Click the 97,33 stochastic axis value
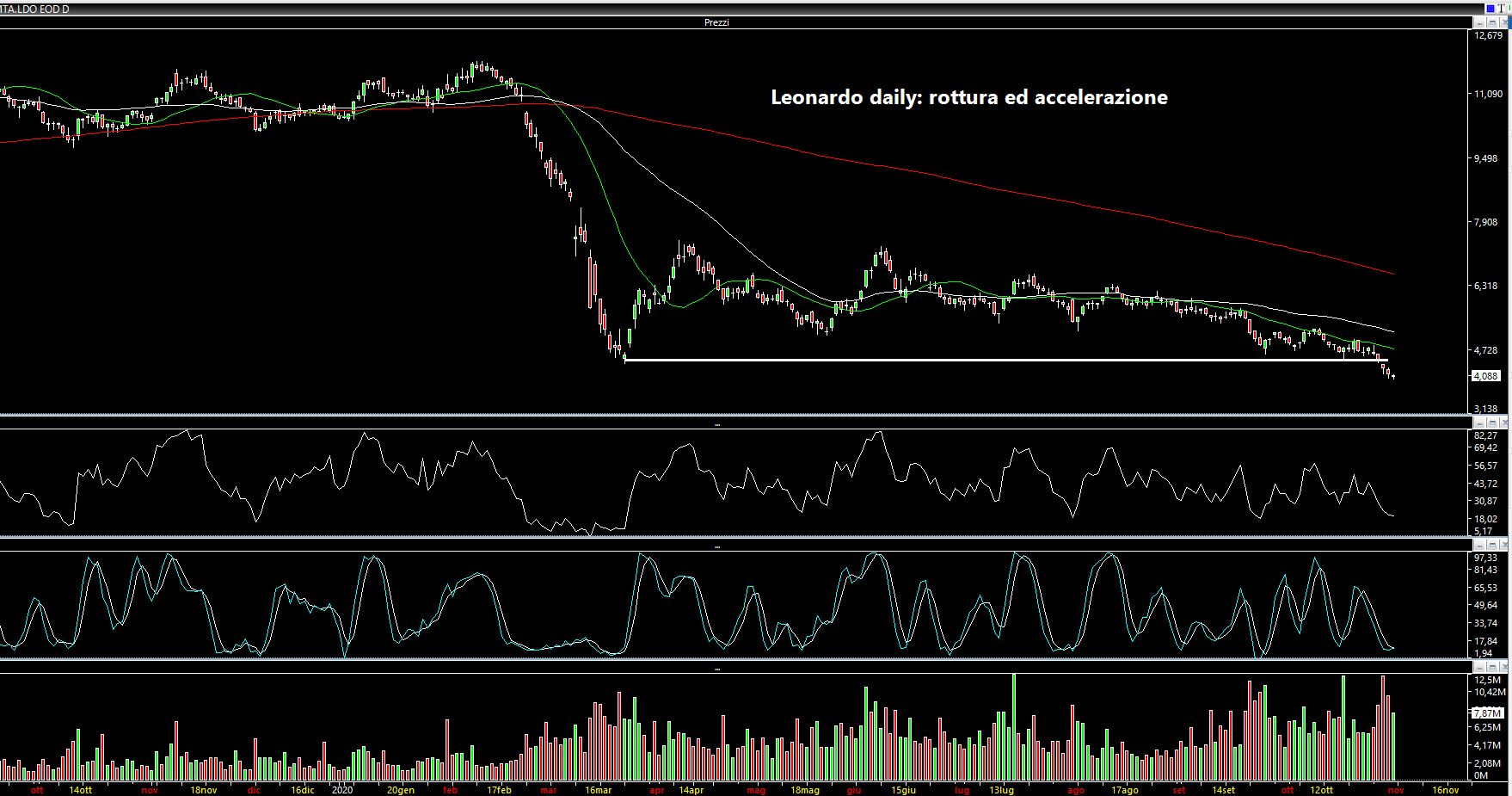Screen dimensions: 1512x796 (1486, 558)
